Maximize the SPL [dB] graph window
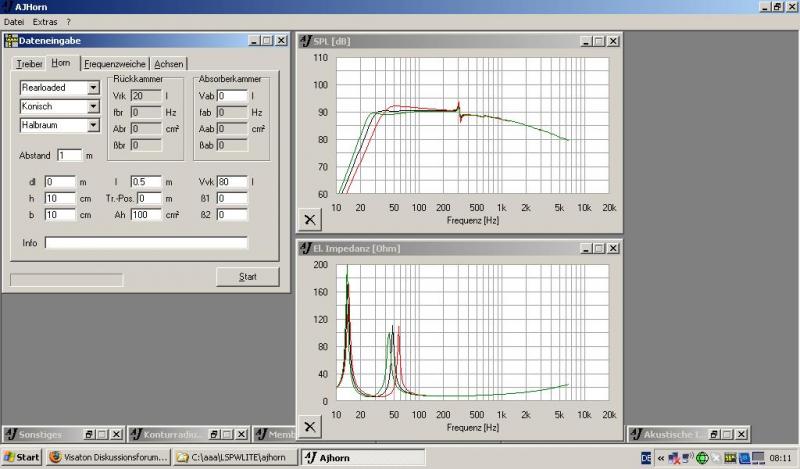 click(x=598, y=41)
